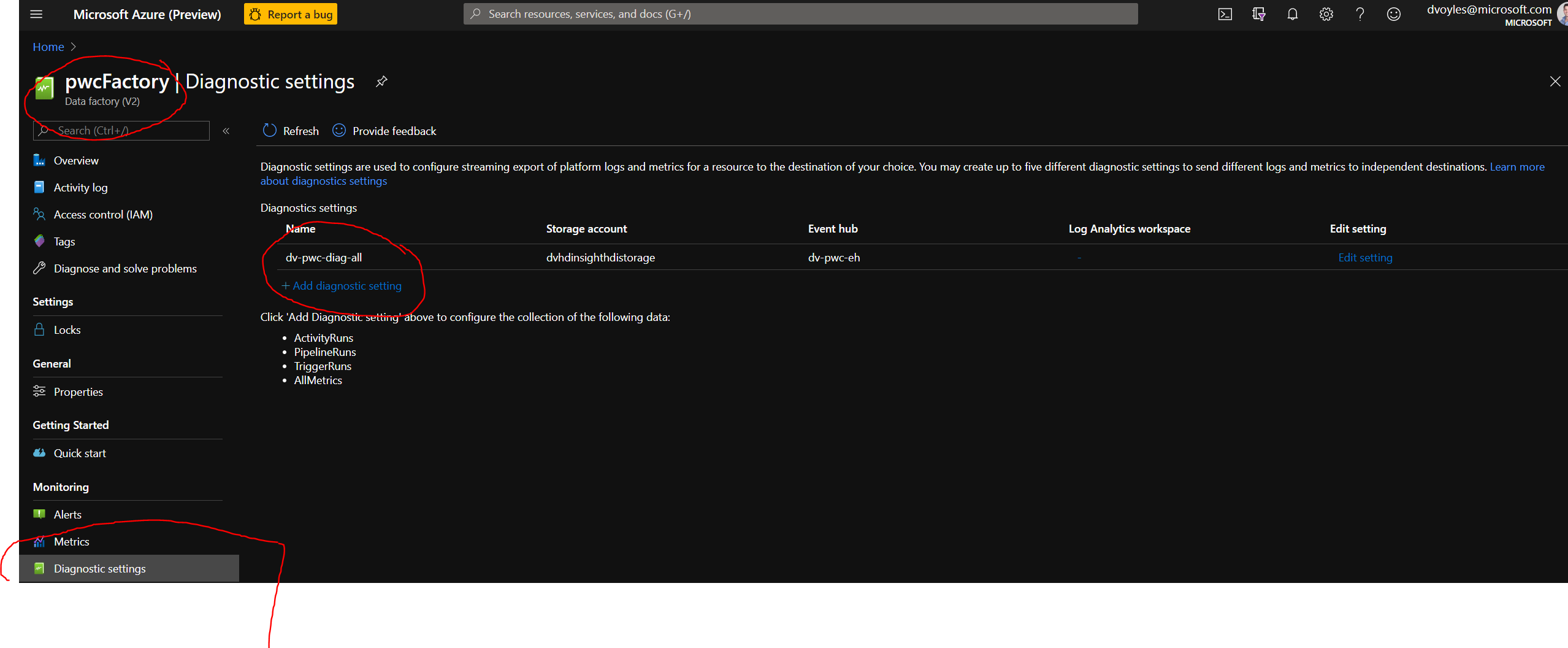Close the Diagnostic settings blade
Image resolution: width=1568 pixels, height=648 pixels.
point(1555,81)
